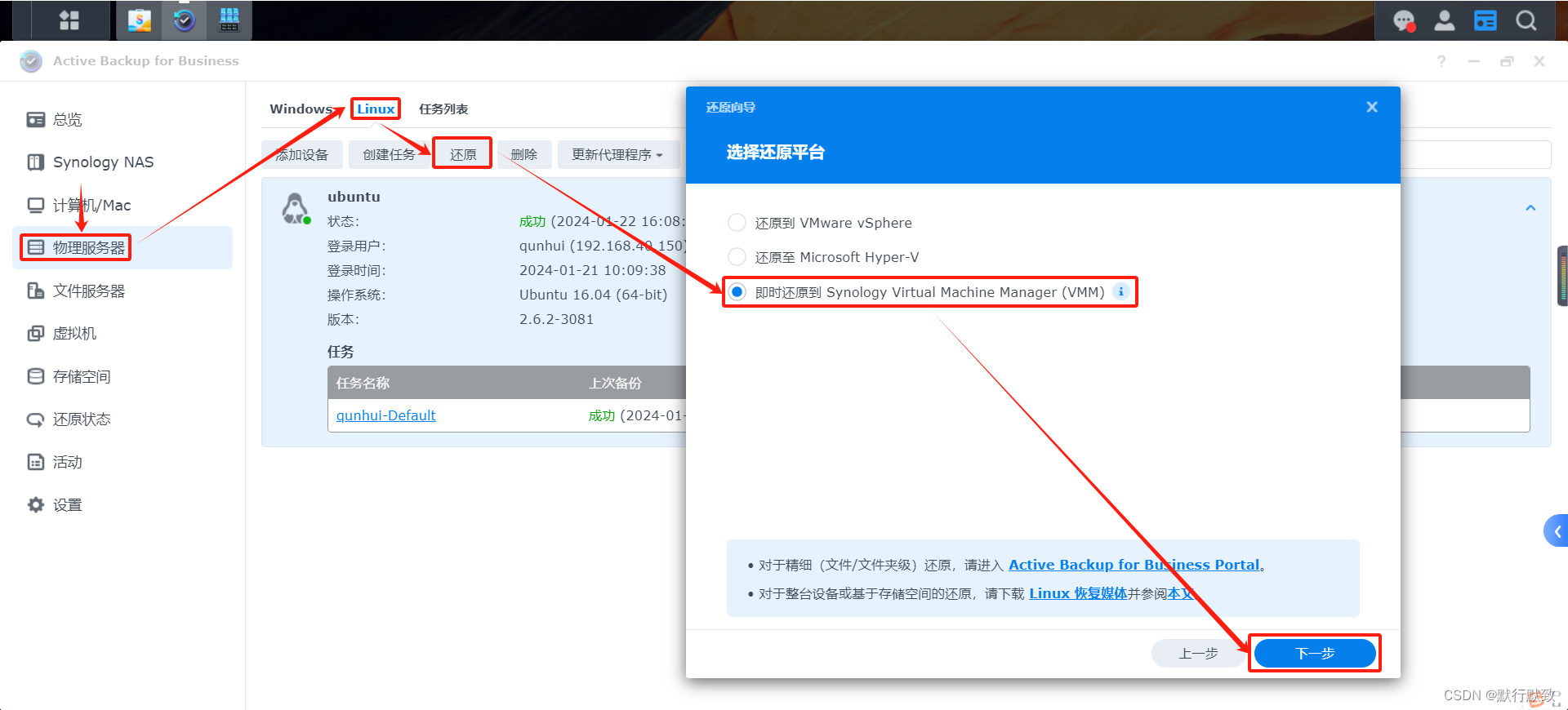
Task: Click the Synology NAS sidebar icon
Action: pyautogui.click(x=36, y=162)
